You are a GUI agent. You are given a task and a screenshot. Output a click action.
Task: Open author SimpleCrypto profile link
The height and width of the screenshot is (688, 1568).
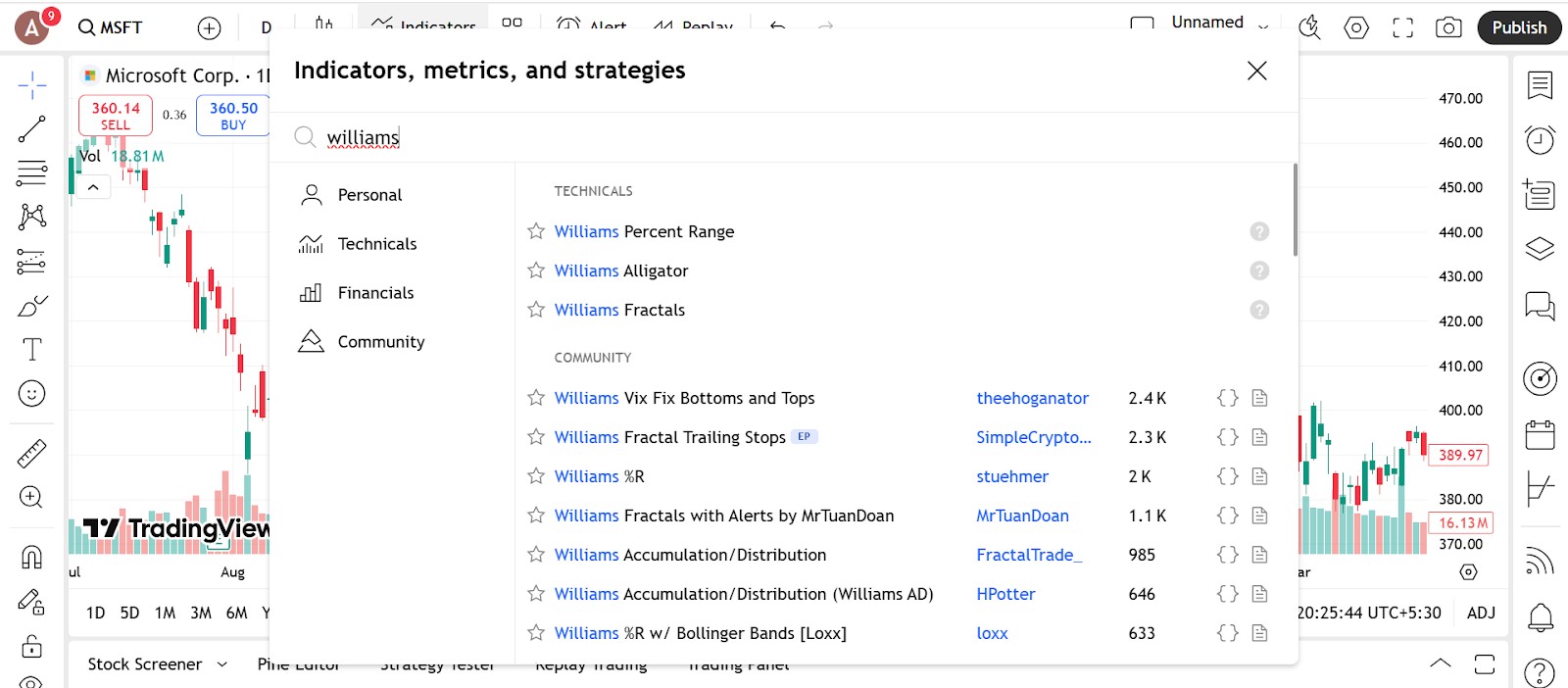[x=1033, y=437]
